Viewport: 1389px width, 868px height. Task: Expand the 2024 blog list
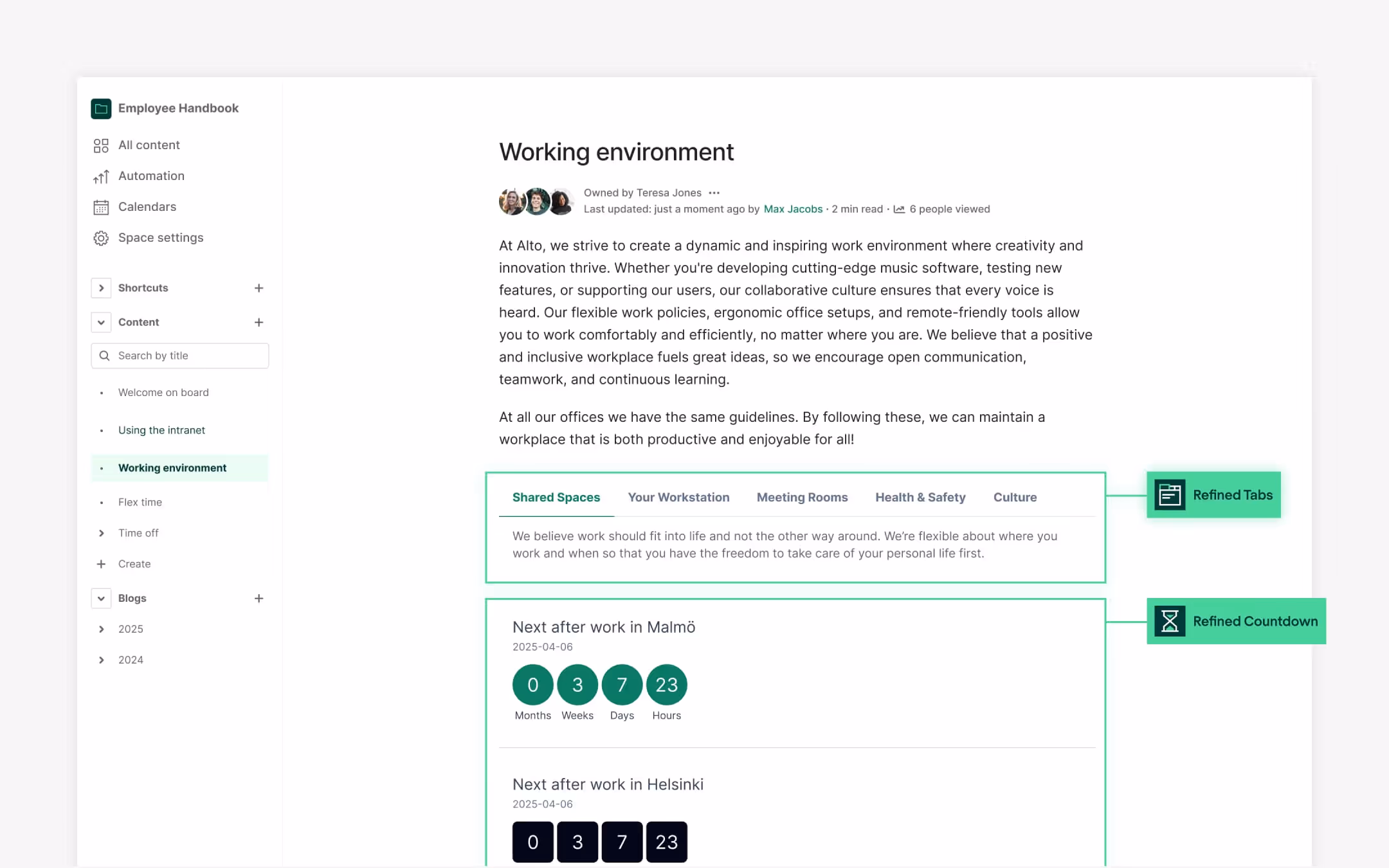pyautogui.click(x=101, y=659)
